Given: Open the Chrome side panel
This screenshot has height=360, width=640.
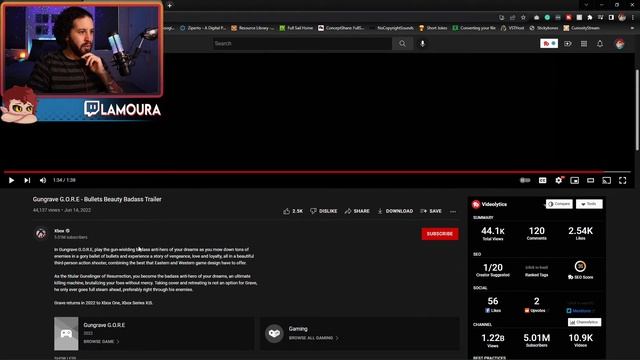Looking at the screenshot, I should pos(611,18).
